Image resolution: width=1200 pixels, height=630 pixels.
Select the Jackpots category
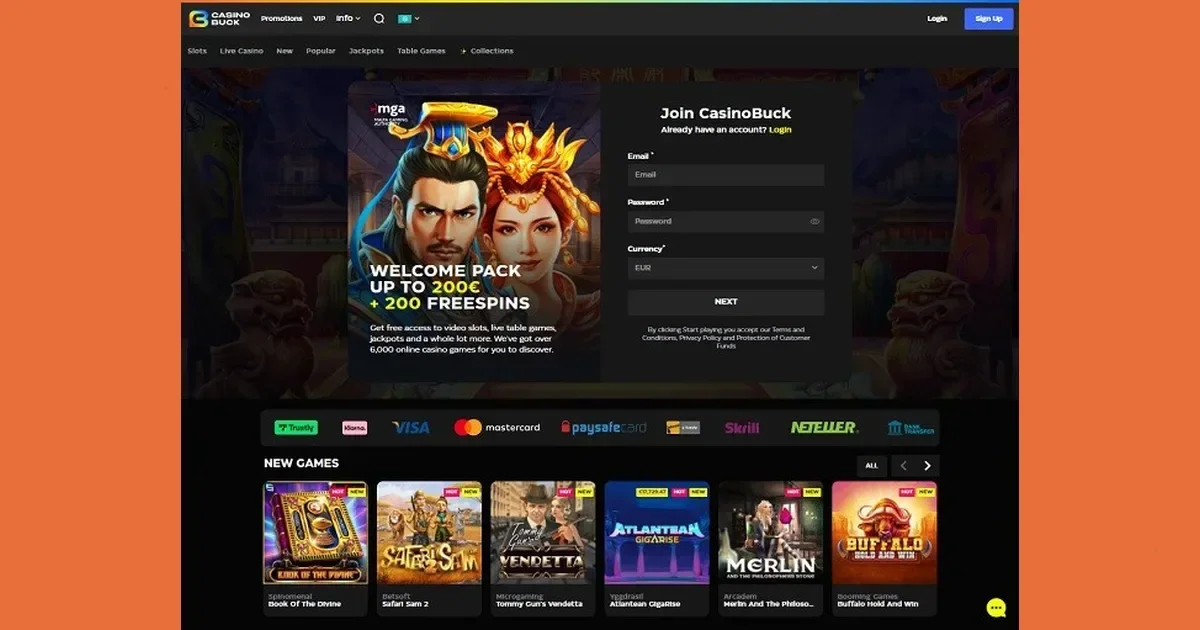(366, 51)
